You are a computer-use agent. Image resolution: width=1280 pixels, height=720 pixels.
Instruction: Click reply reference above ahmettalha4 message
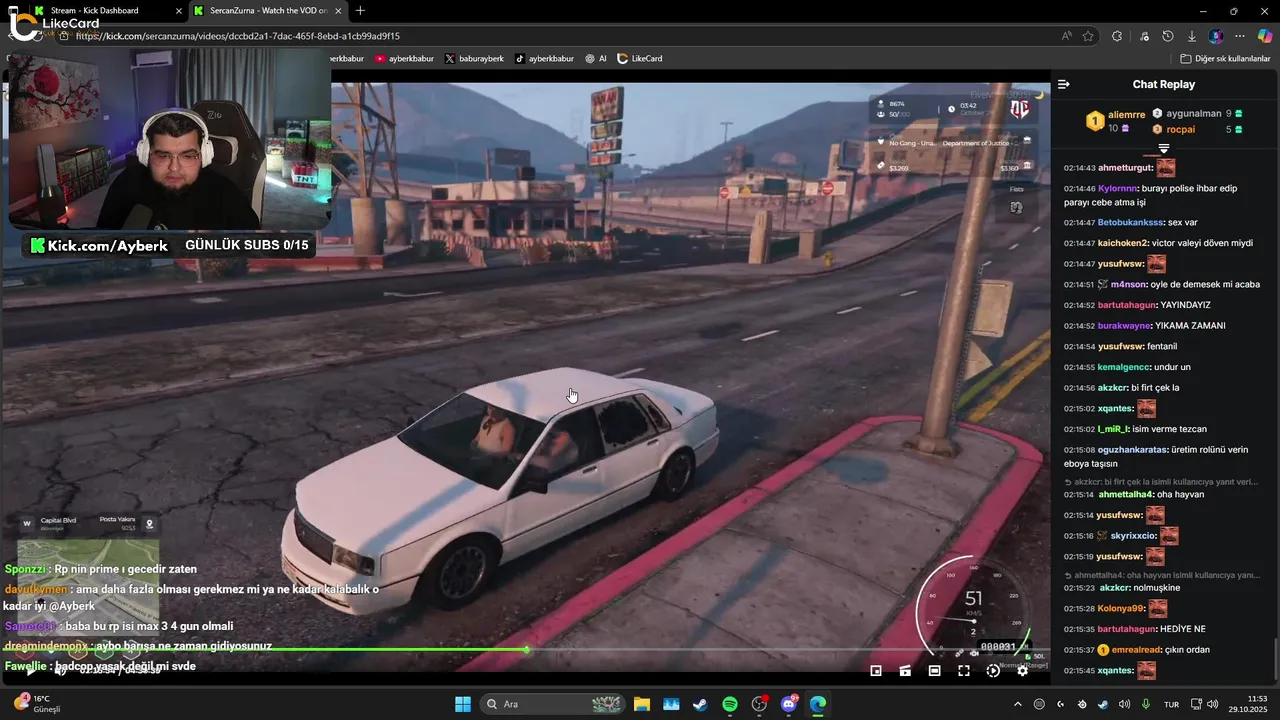click(x=1161, y=481)
